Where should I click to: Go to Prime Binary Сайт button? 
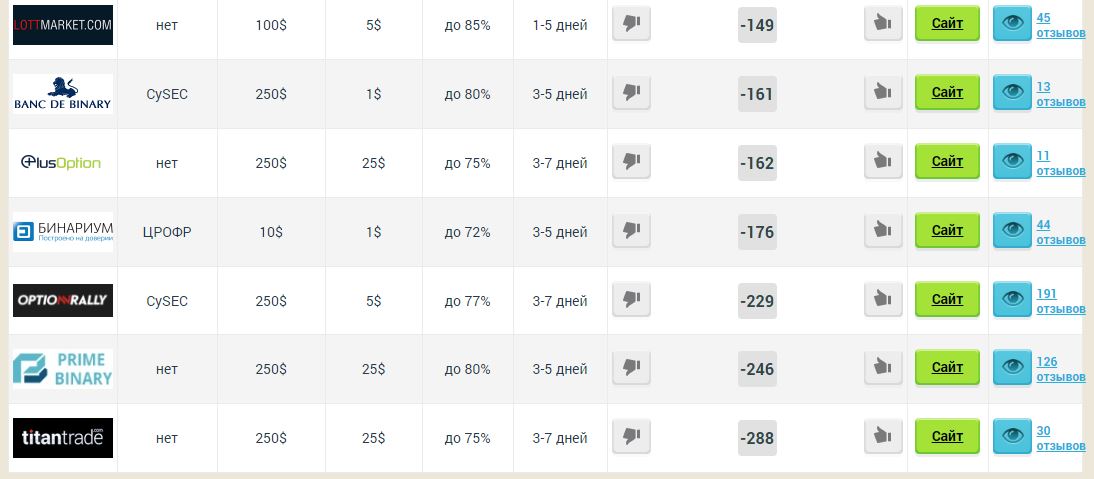tap(947, 367)
